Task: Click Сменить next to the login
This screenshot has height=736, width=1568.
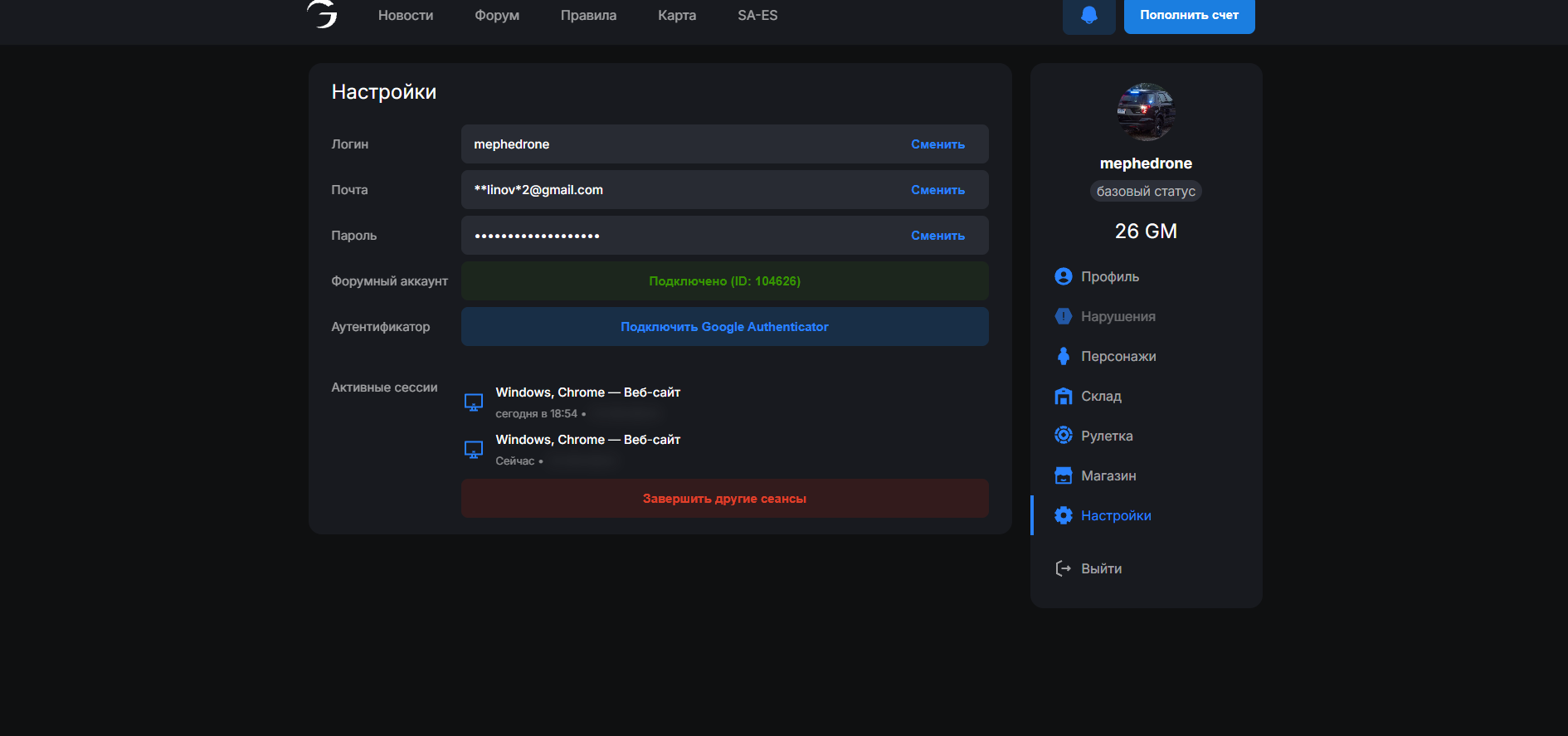Action: coord(937,144)
